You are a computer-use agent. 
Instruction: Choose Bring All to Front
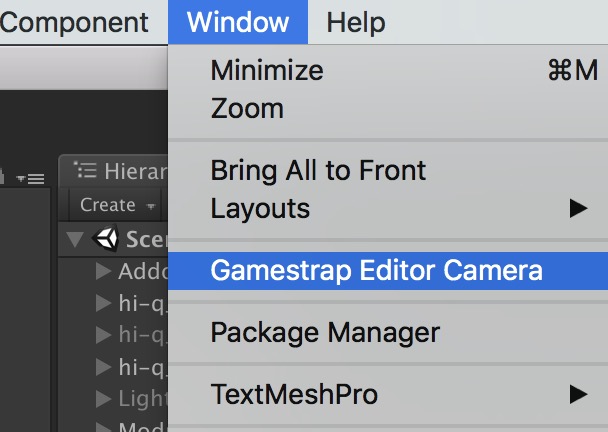(388, 171)
